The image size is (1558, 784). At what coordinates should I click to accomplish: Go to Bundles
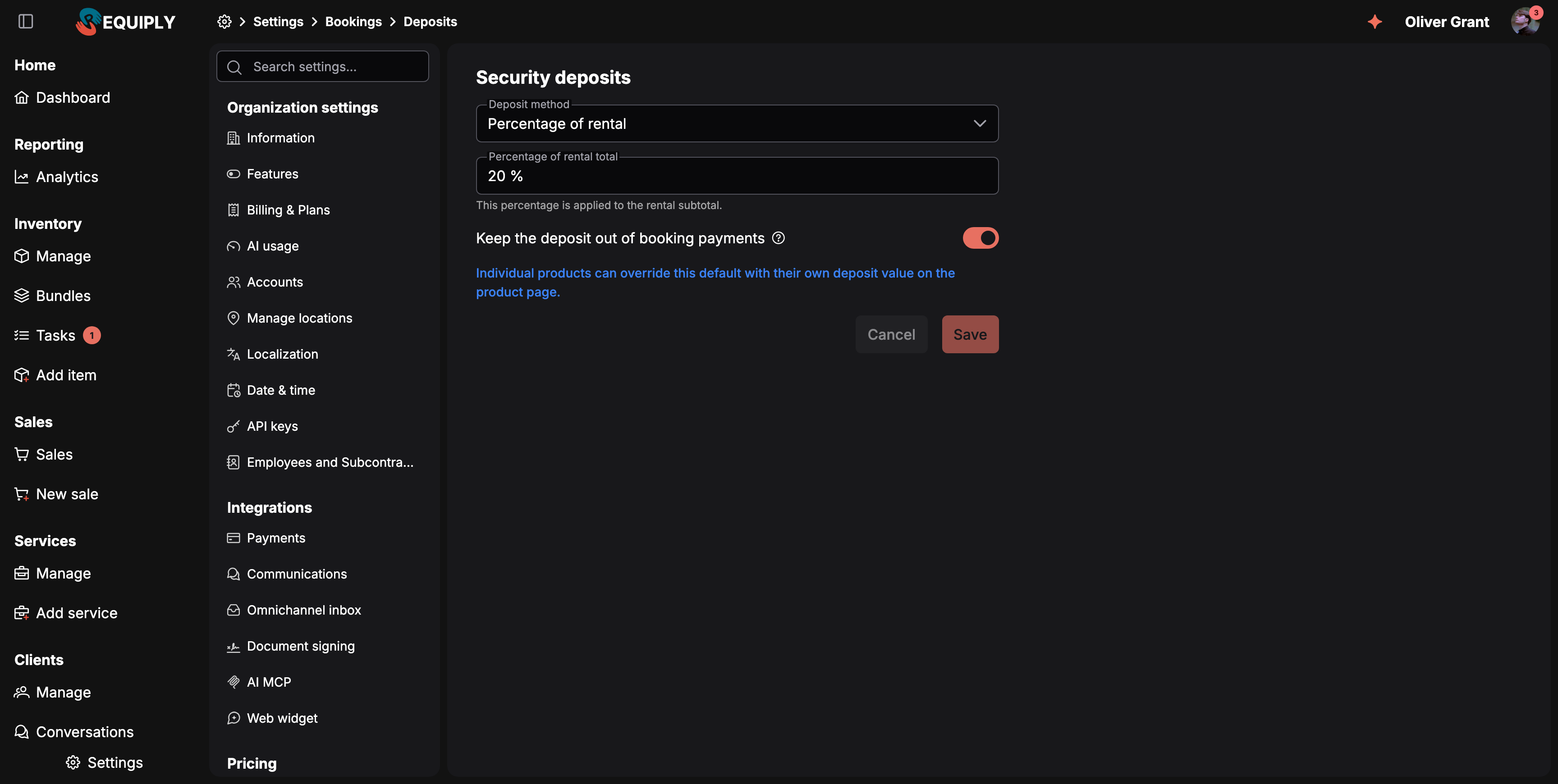coord(53,296)
